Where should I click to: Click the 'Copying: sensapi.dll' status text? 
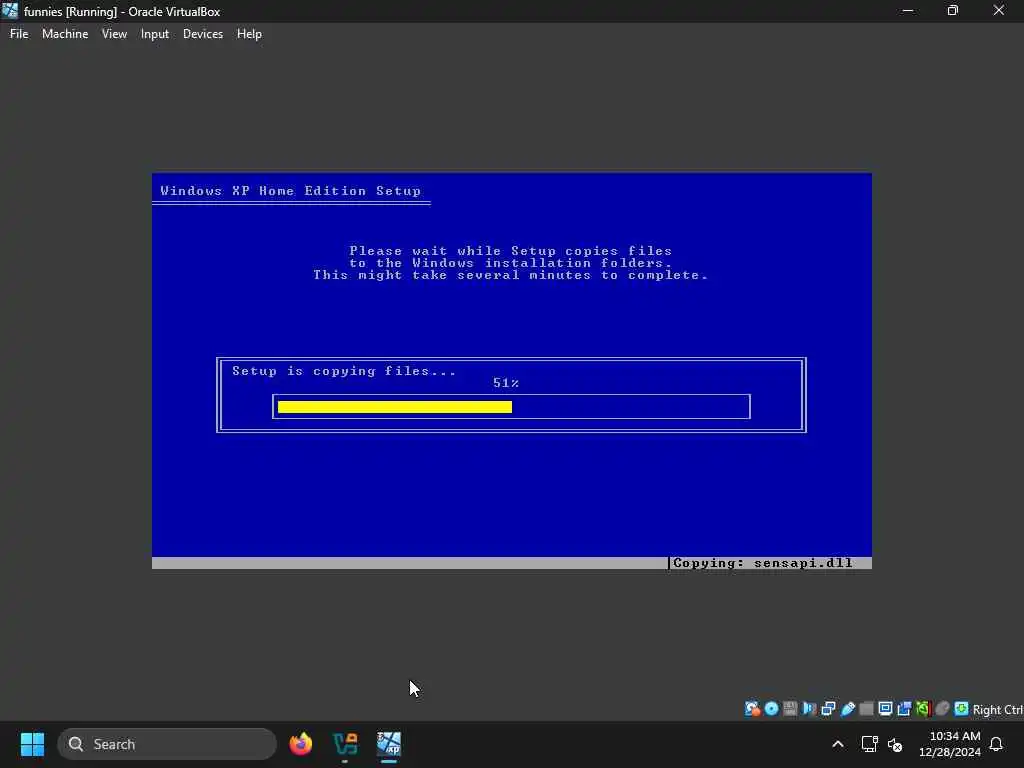pos(763,563)
